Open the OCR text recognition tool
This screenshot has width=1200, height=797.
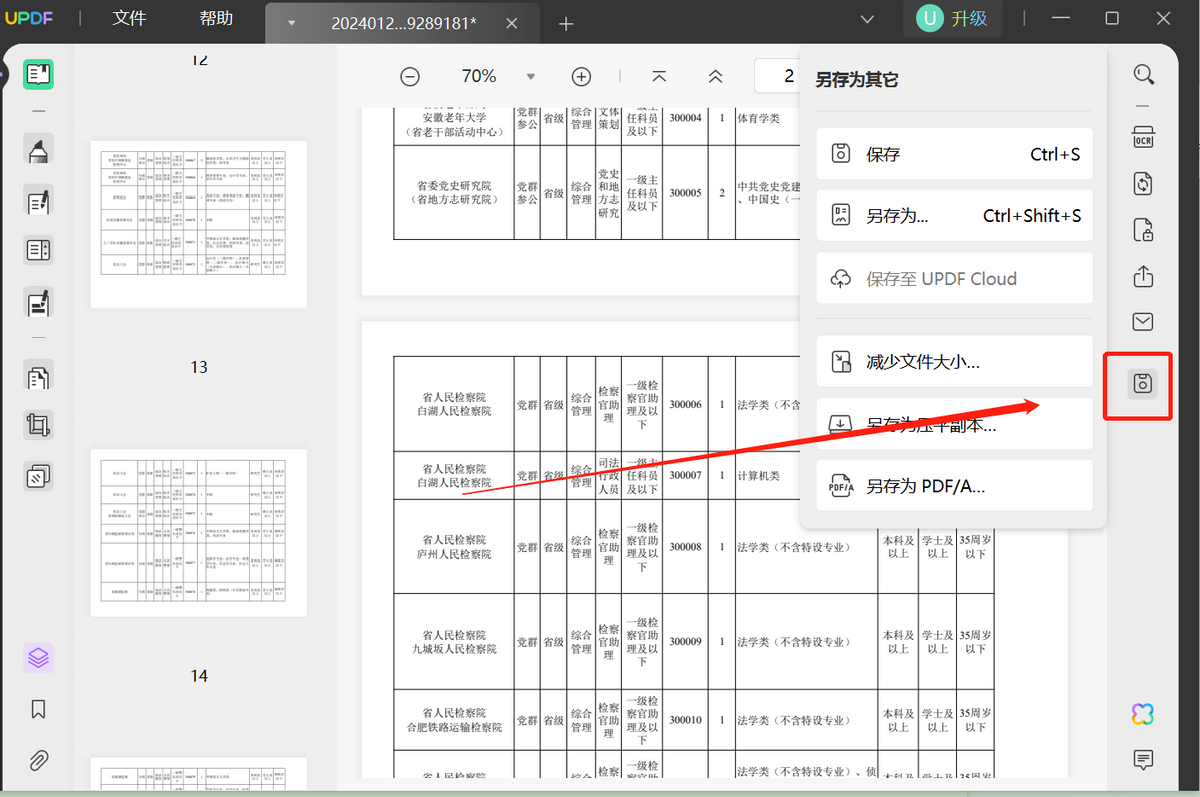pyautogui.click(x=1143, y=138)
